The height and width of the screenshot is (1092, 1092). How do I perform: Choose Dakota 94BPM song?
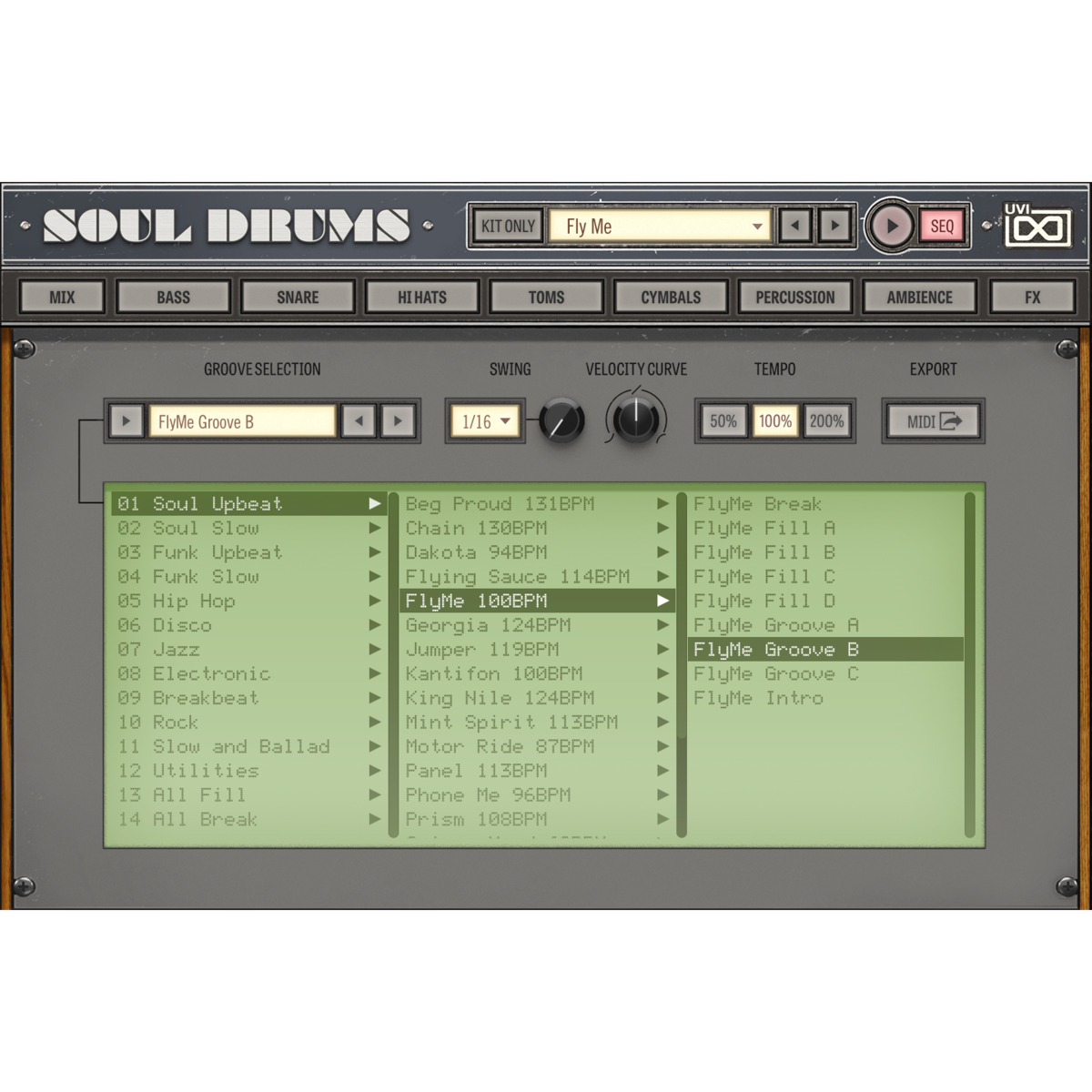pyautogui.click(x=537, y=552)
